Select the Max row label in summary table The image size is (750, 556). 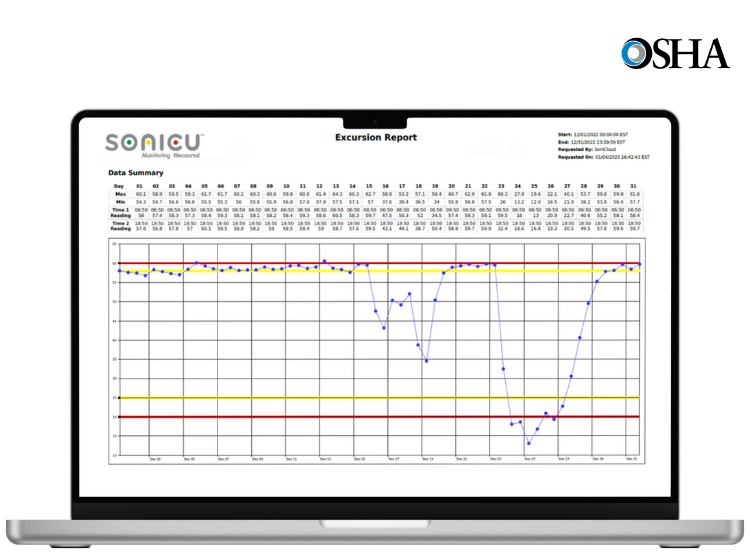coord(120,194)
